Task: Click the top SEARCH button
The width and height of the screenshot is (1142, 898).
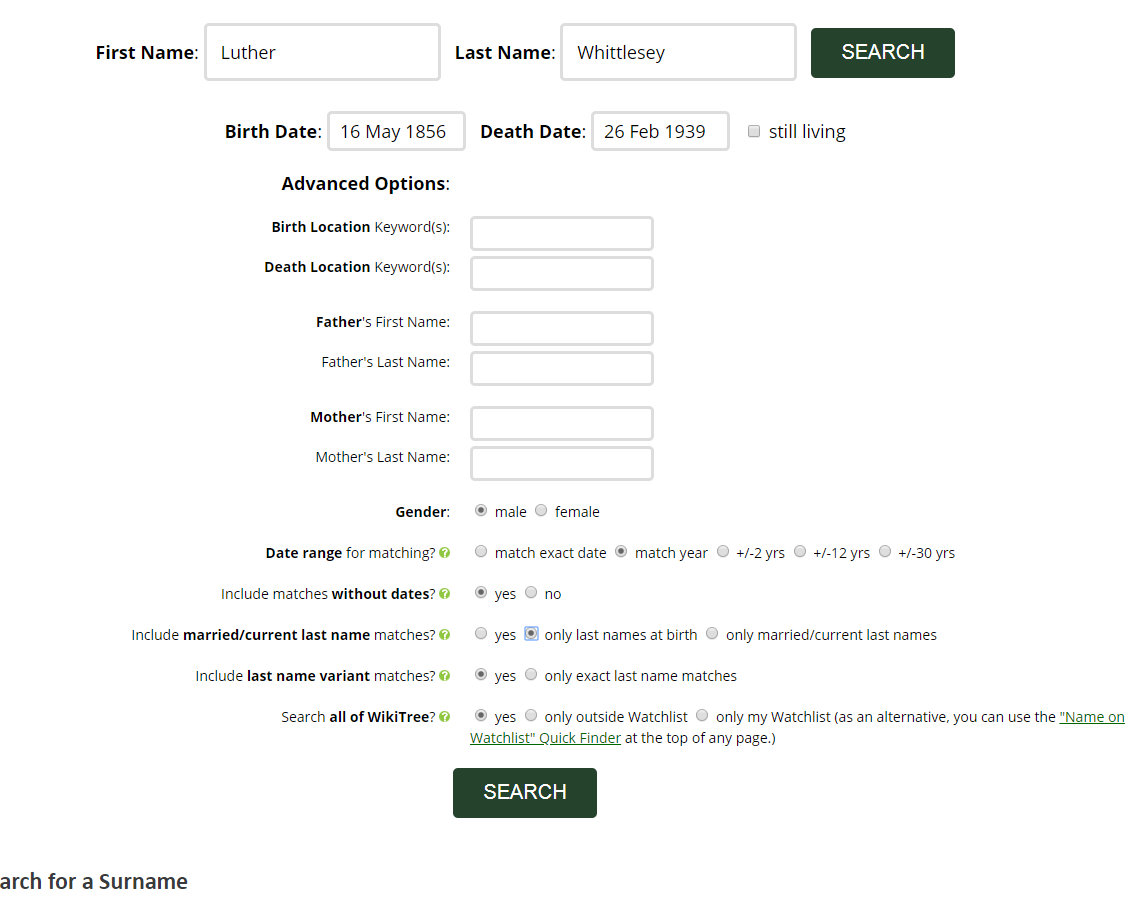Action: [883, 52]
